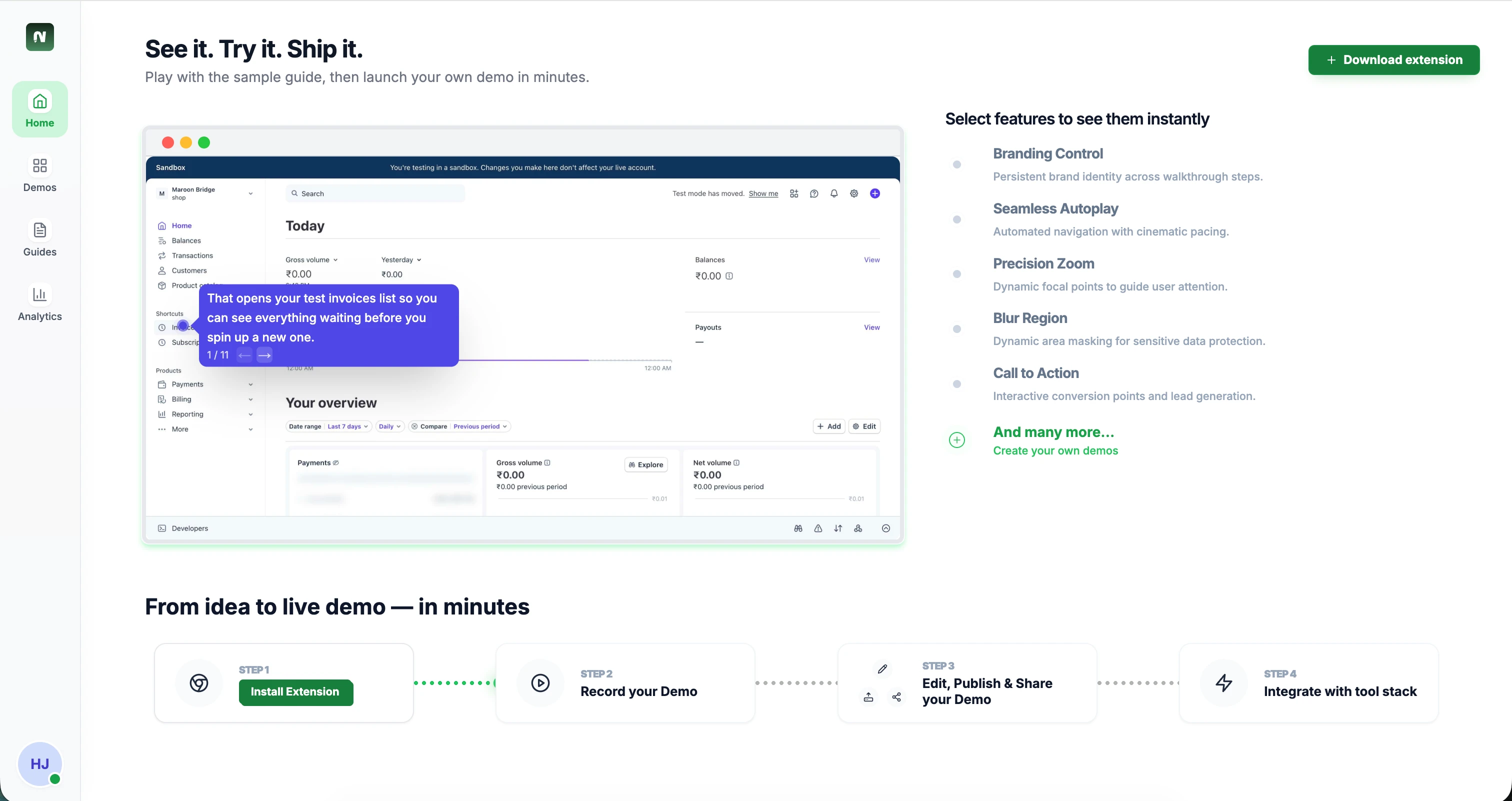Viewport: 1512px width, 801px height.
Task: Click the notifications bell icon
Action: click(x=833, y=193)
